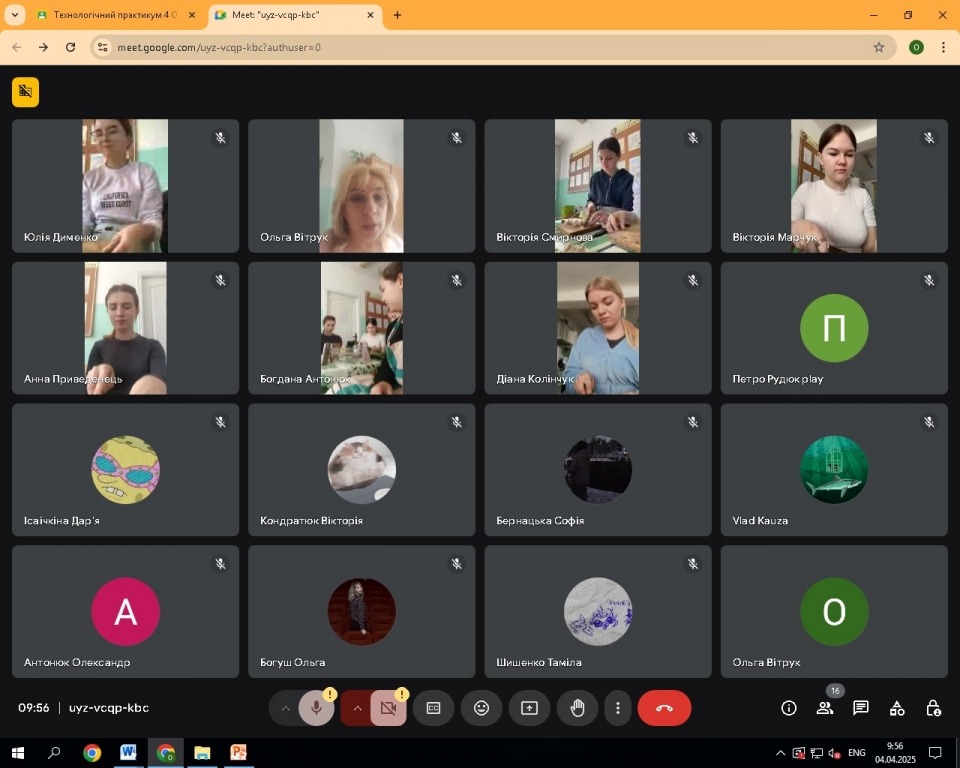Leave the call with the red button
This screenshot has width=960, height=768.
664,708
